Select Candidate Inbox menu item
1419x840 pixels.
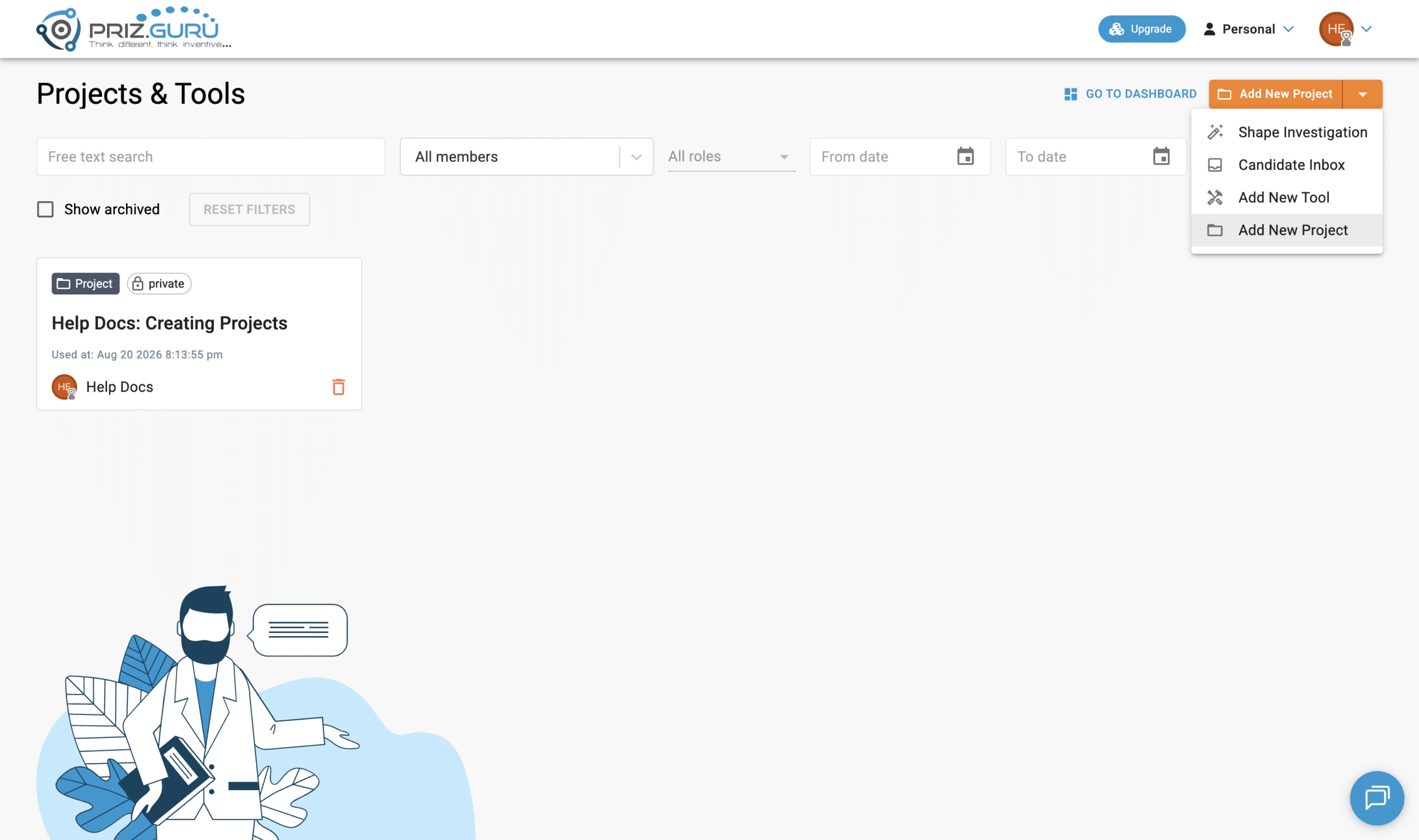click(x=1287, y=165)
